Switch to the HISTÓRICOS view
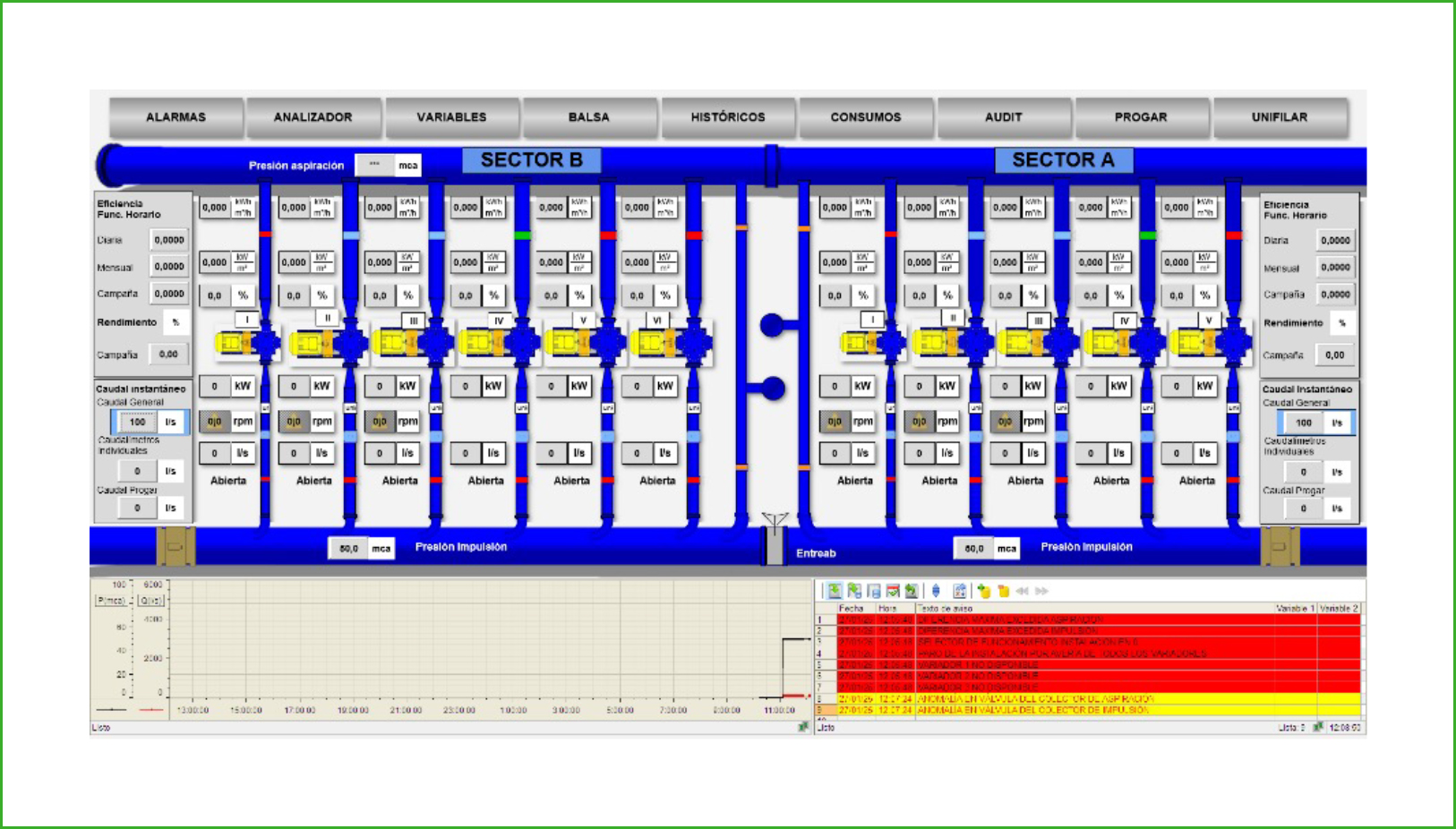Screen dimensions: 1456x829 coord(727,117)
